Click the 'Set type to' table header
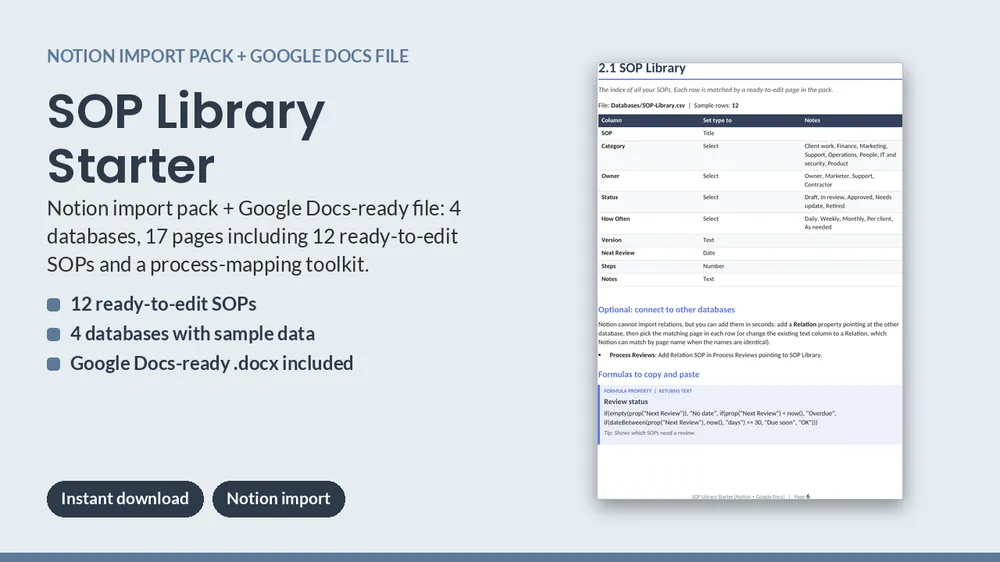The width and height of the screenshot is (1000, 562). point(717,121)
